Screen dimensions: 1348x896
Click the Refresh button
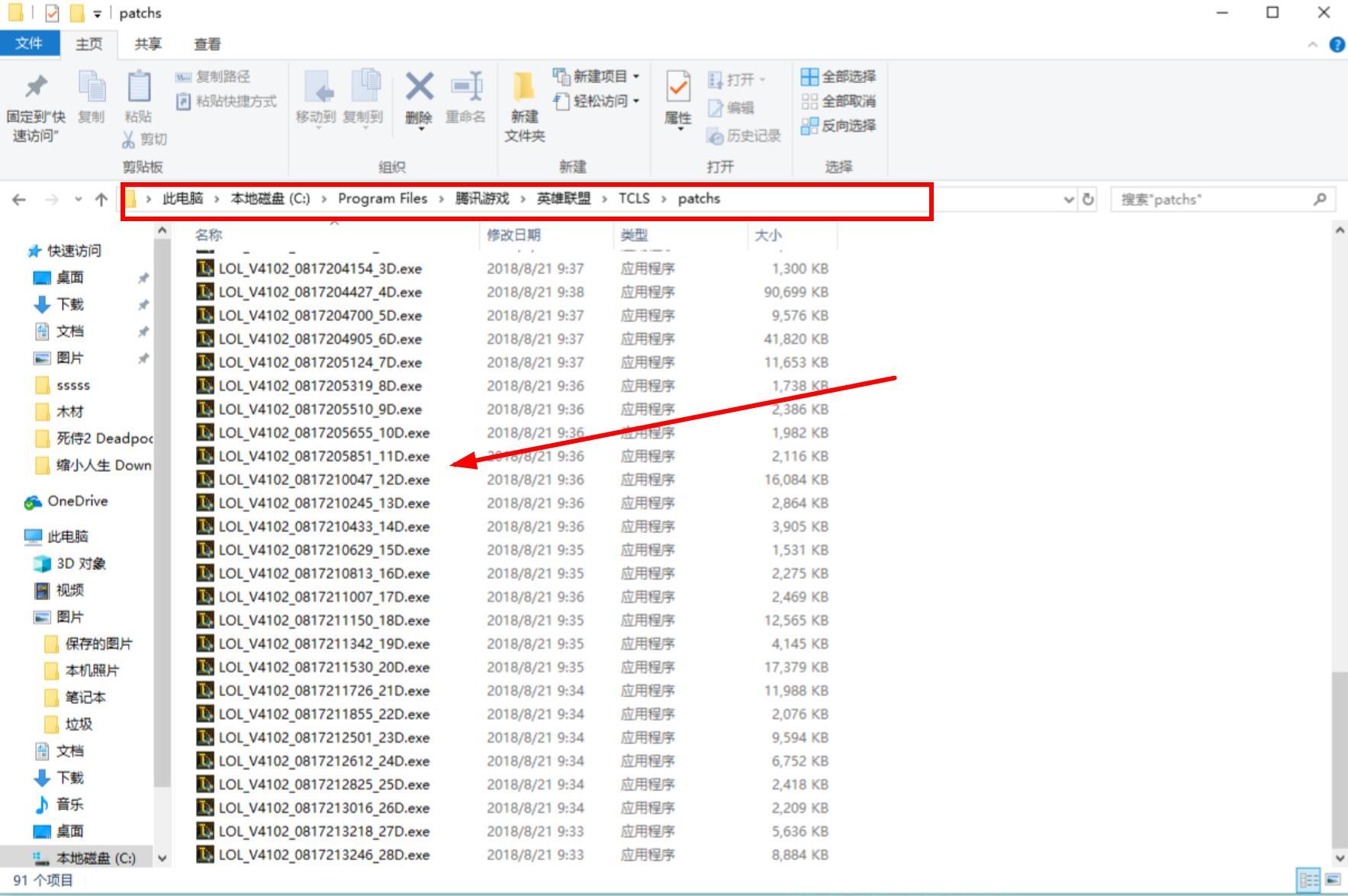(1088, 199)
